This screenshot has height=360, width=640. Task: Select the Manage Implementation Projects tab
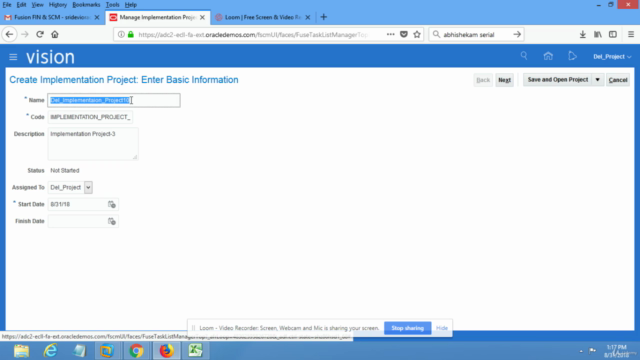pyautogui.click(x=158, y=17)
